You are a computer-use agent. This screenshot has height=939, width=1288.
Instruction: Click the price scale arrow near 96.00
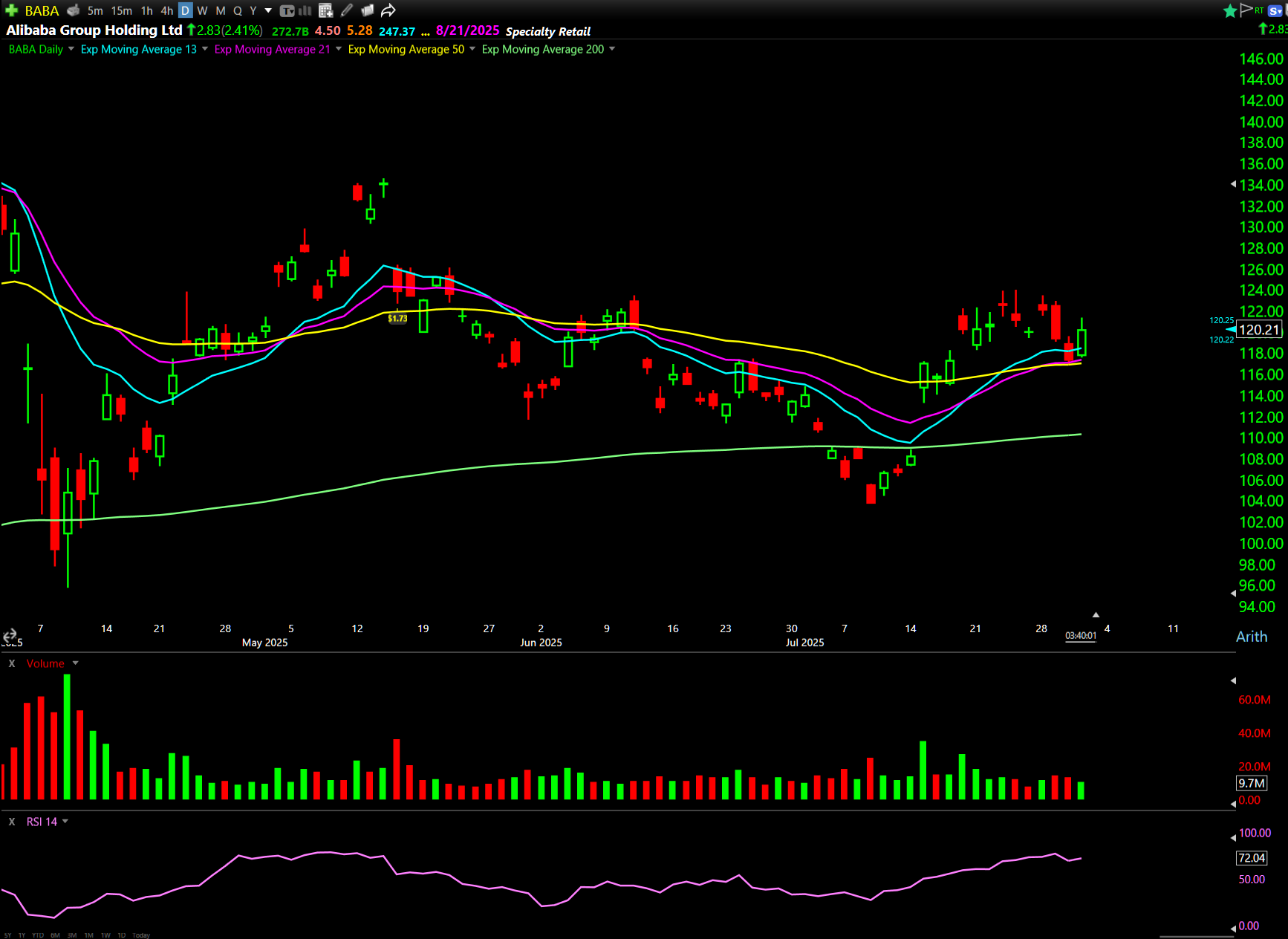1233,593
